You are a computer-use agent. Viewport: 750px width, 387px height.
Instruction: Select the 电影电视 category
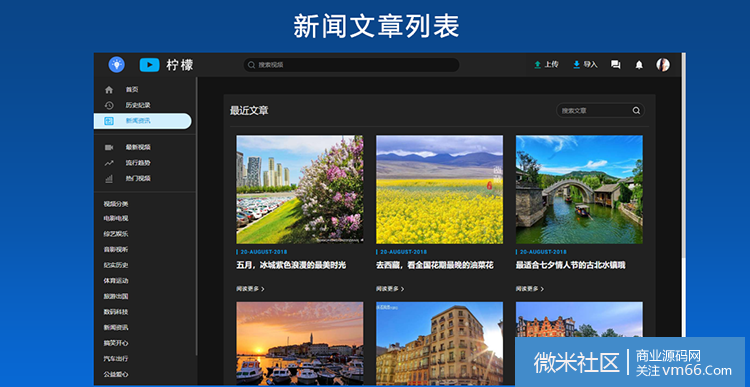tap(116, 219)
